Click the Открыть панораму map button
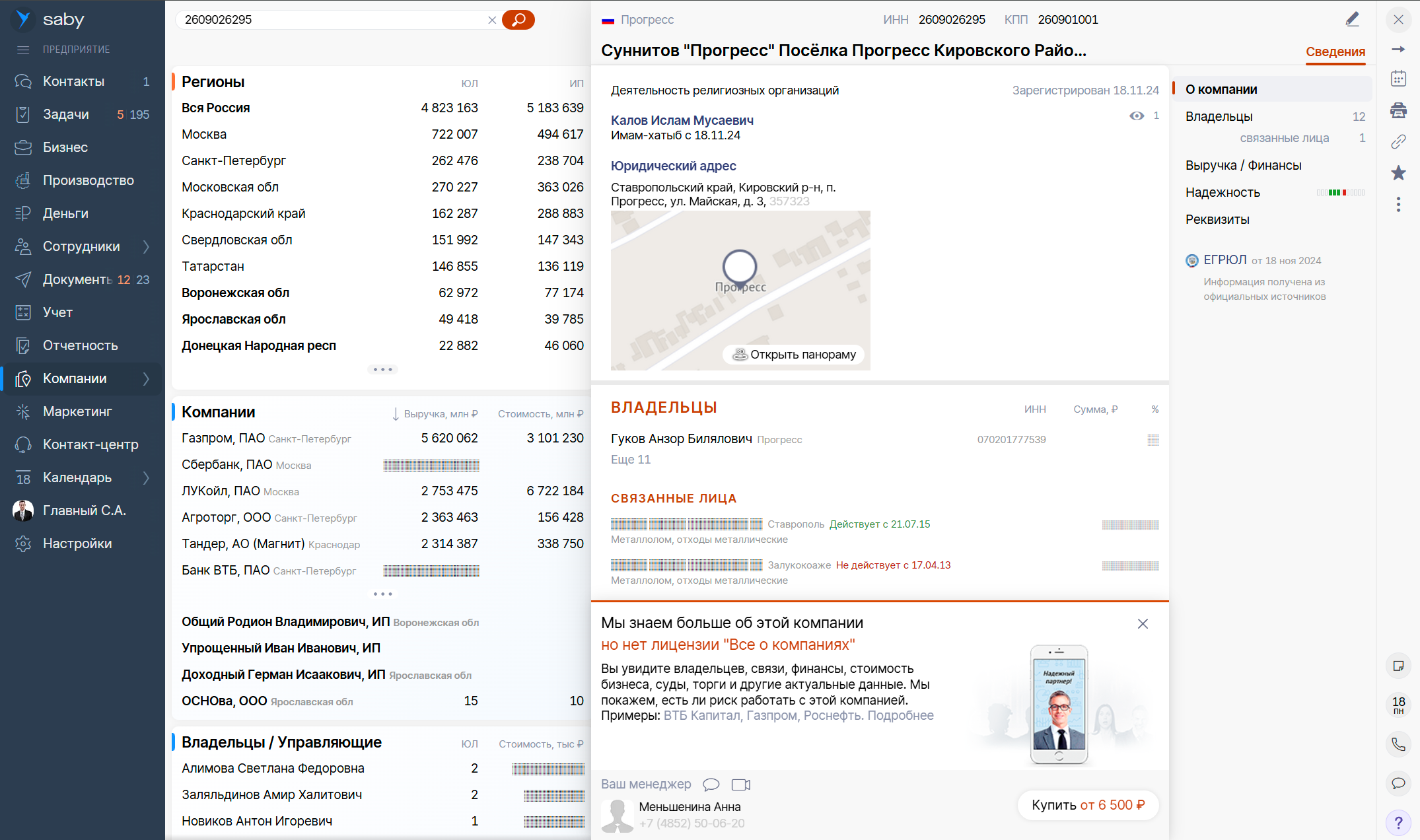1420x840 pixels. [x=794, y=355]
